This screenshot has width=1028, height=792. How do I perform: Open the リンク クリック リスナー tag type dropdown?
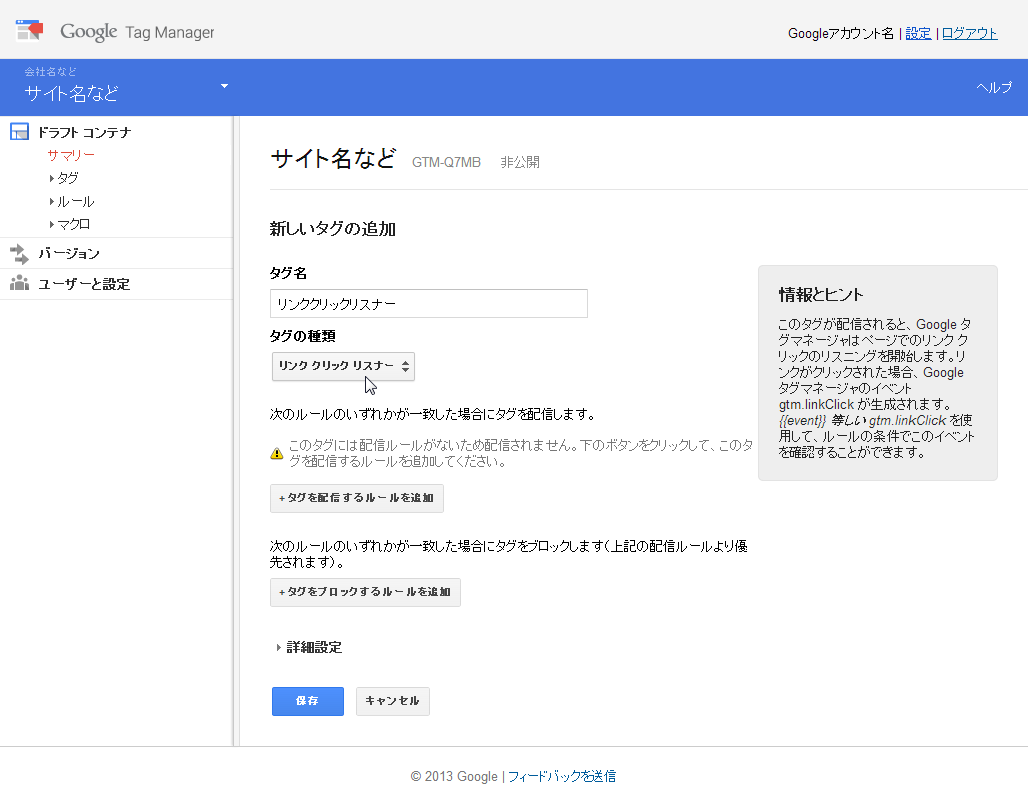coord(343,367)
